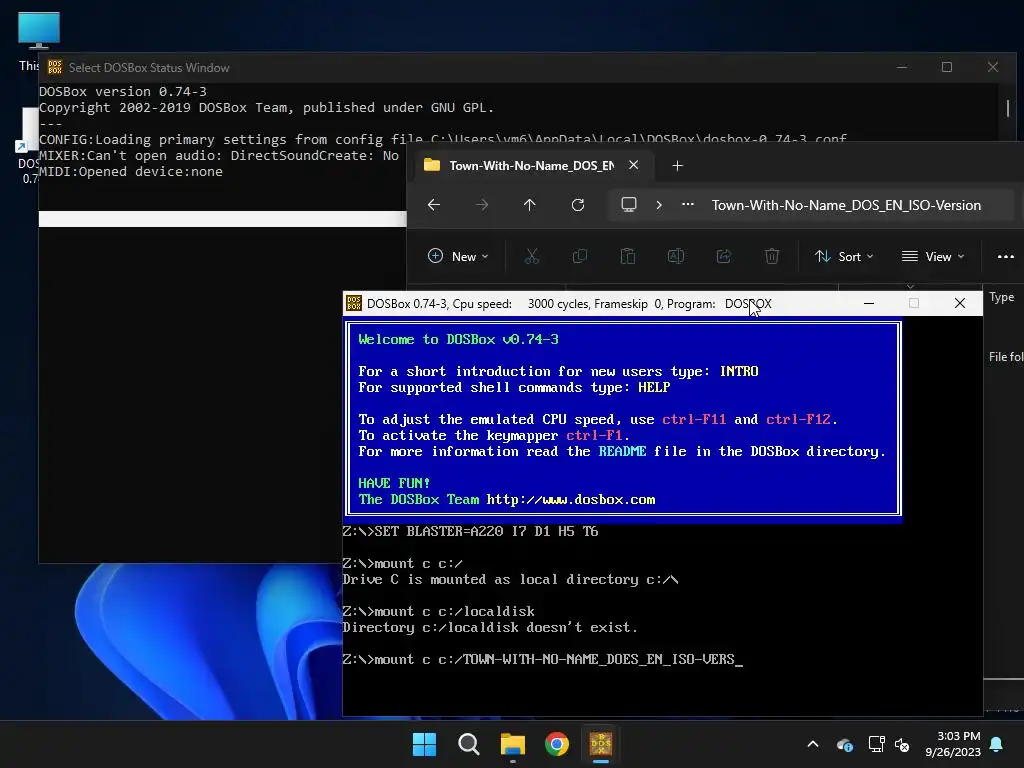1024x768 pixels.
Task: Click the 'Directory c:/localdisk doesn't exist.' line
Action: (490, 628)
